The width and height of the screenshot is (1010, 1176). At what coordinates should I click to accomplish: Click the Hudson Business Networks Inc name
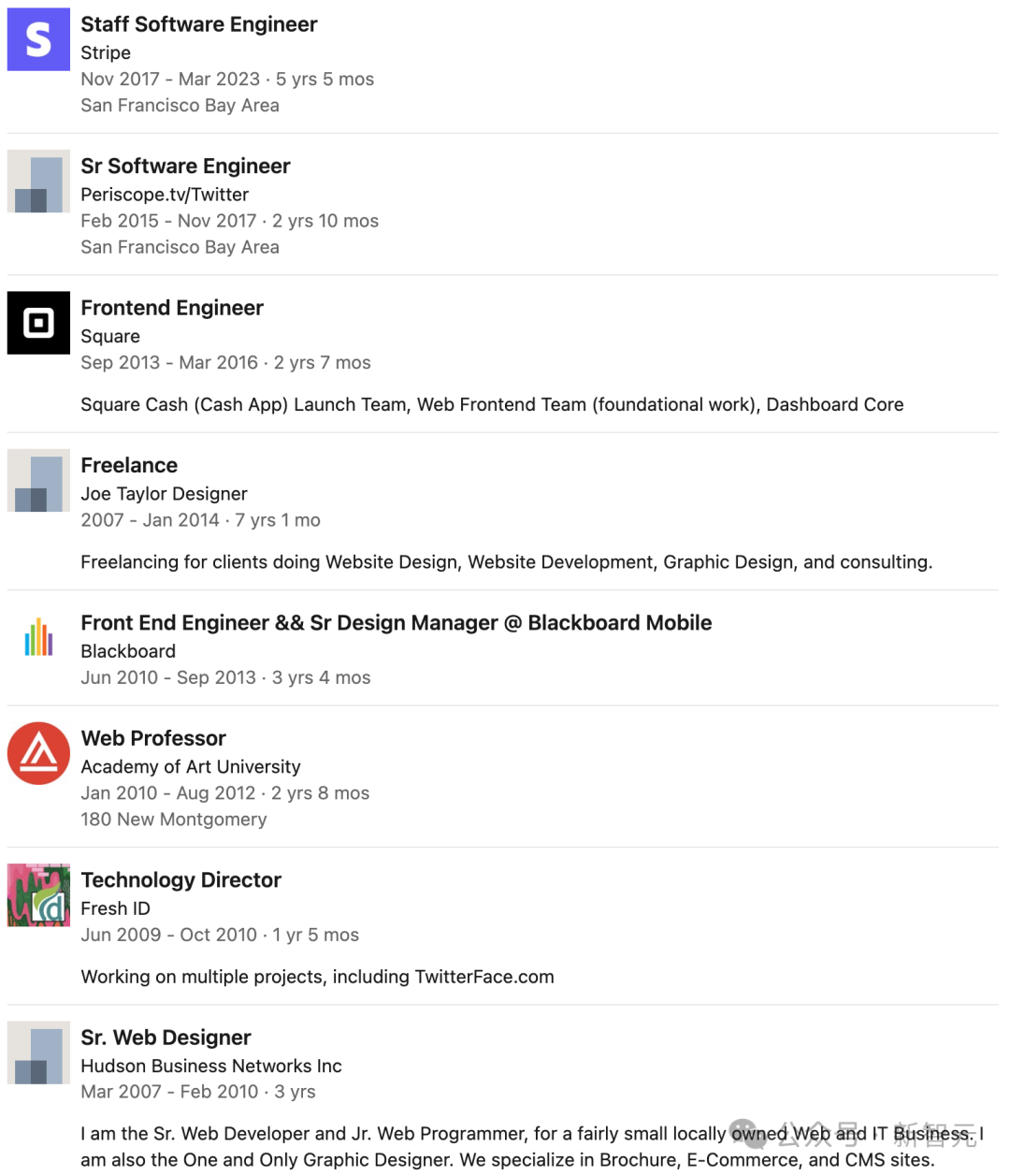click(211, 1067)
